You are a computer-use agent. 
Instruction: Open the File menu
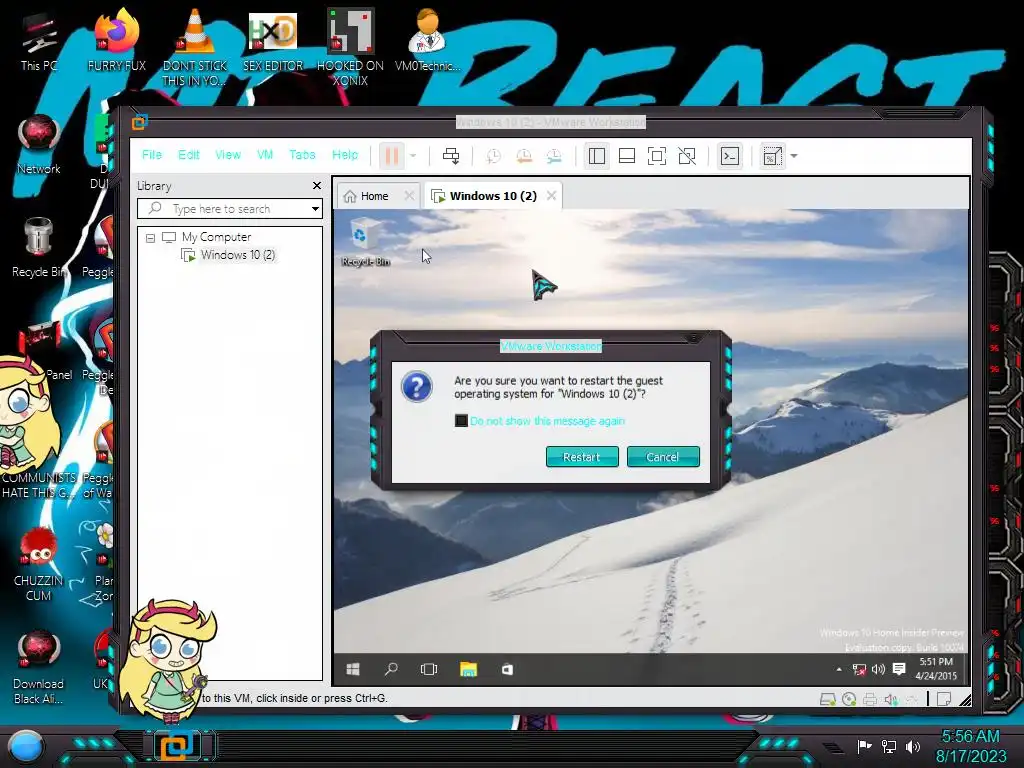tap(152, 155)
